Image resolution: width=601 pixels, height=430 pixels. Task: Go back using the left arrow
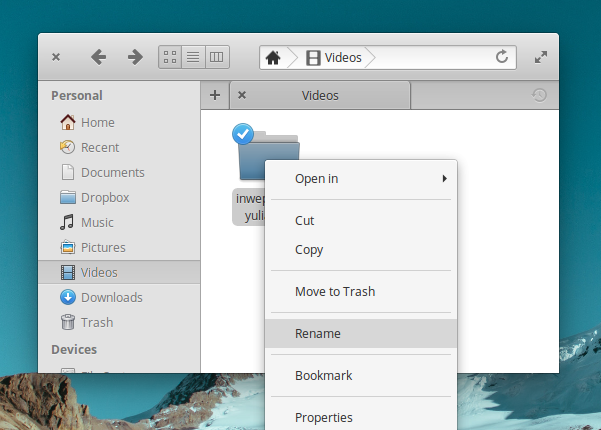pyautogui.click(x=98, y=57)
